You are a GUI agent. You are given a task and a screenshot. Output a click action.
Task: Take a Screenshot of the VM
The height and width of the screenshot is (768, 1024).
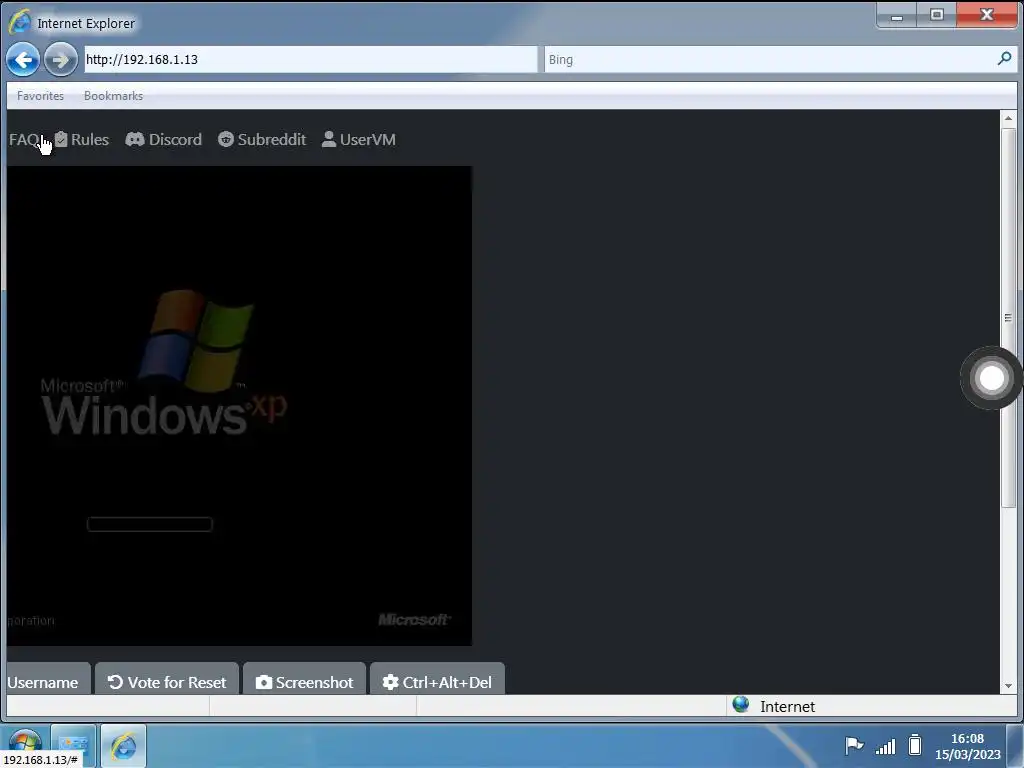tap(304, 679)
